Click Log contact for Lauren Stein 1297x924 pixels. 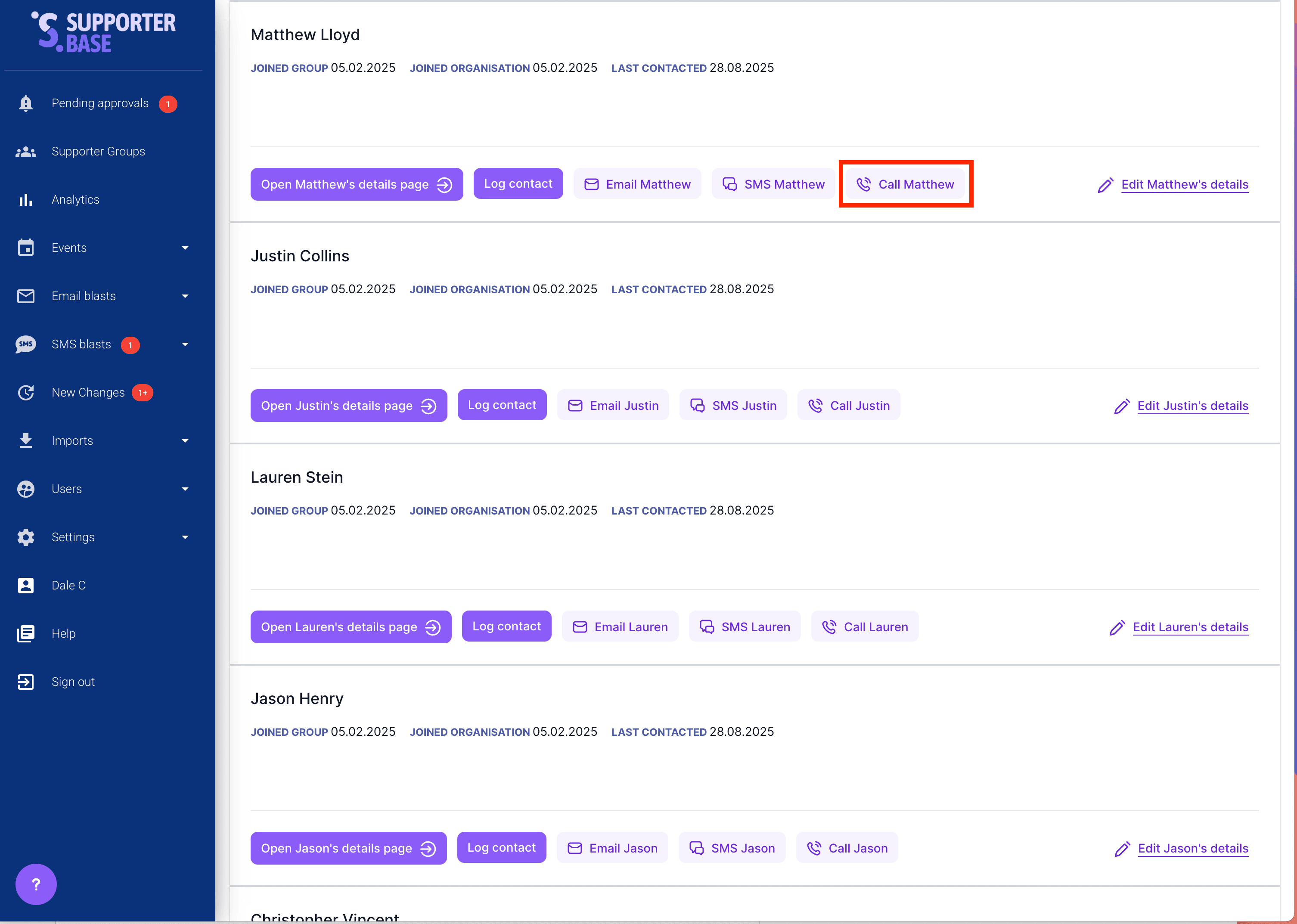pos(506,626)
